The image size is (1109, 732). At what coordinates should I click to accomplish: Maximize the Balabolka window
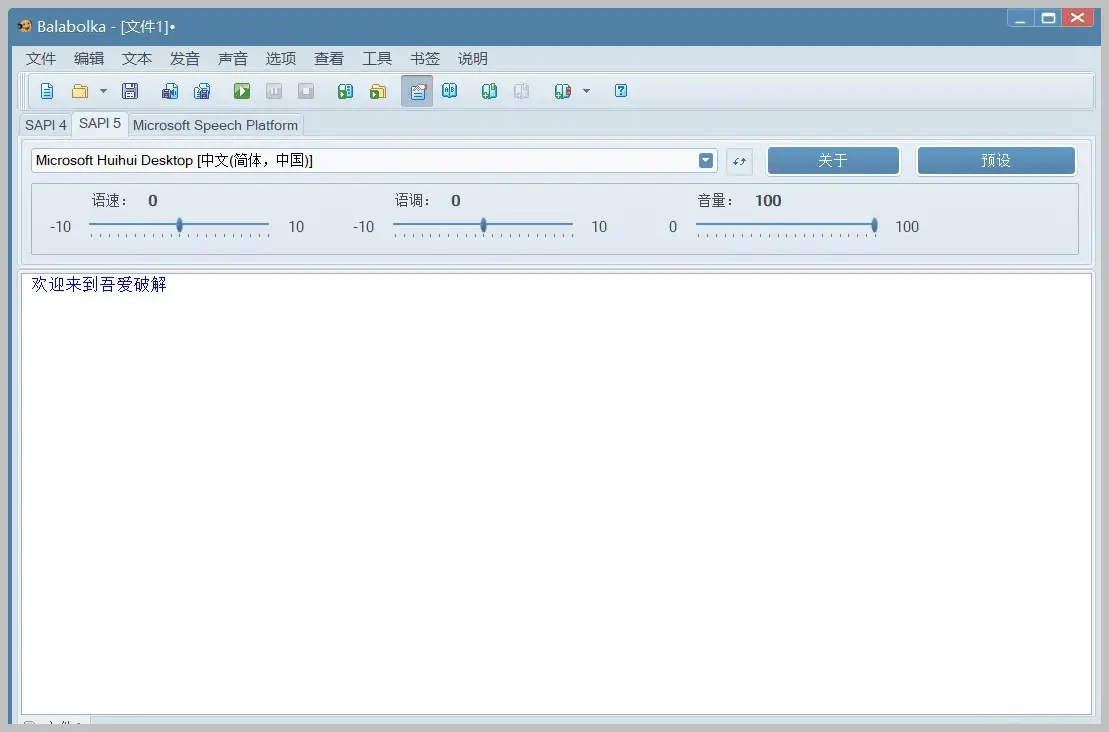click(x=1049, y=18)
